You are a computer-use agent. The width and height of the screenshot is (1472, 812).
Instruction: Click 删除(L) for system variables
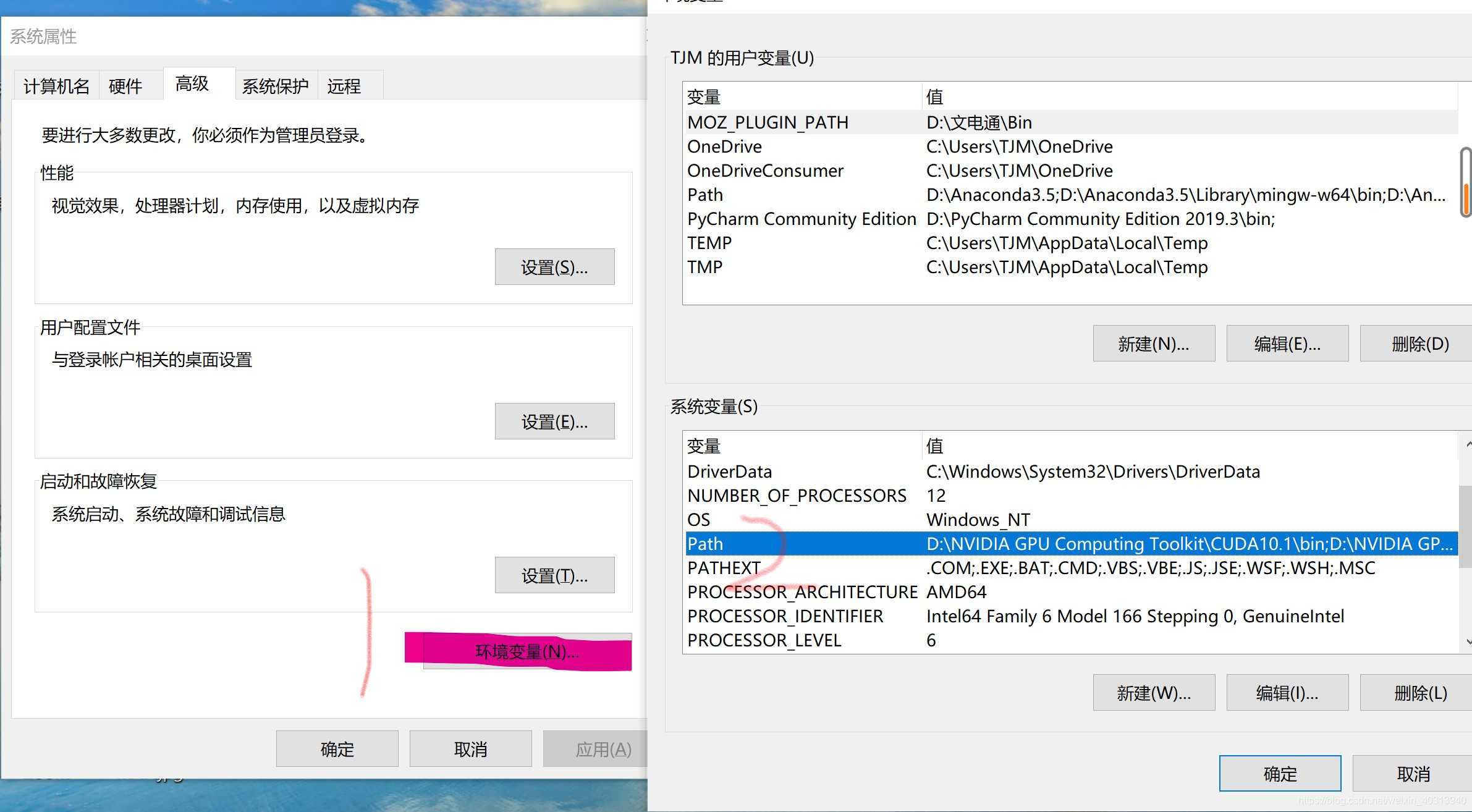(x=1416, y=693)
